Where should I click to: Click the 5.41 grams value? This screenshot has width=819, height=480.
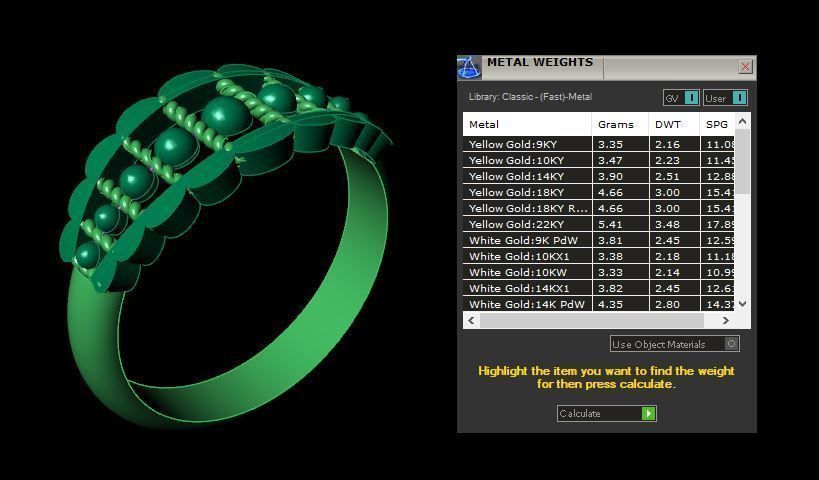pos(610,224)
